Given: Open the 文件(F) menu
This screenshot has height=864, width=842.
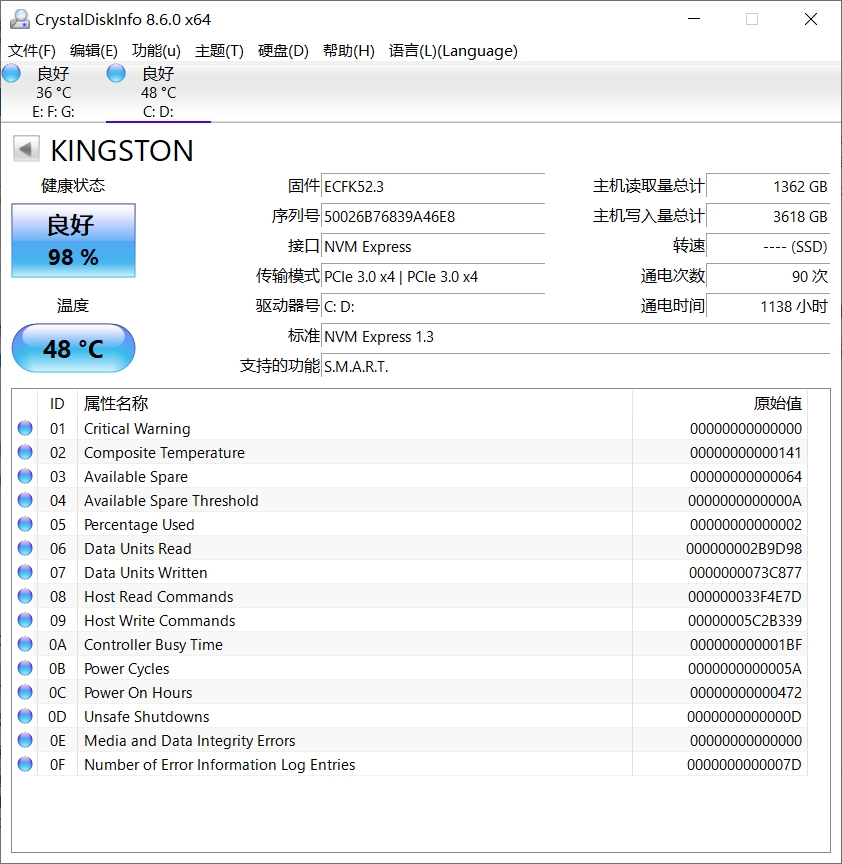Looking at the screenshot, I should tap(32, 51).
